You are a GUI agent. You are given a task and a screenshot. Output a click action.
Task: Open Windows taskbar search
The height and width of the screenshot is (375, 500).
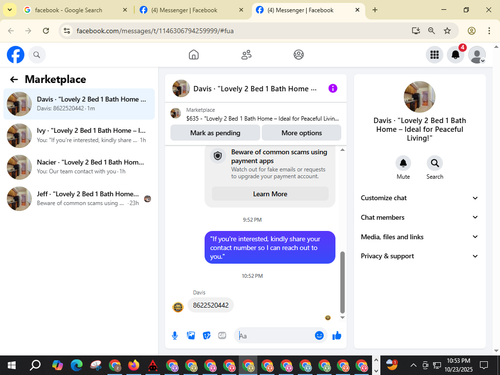tap(35, 365)
